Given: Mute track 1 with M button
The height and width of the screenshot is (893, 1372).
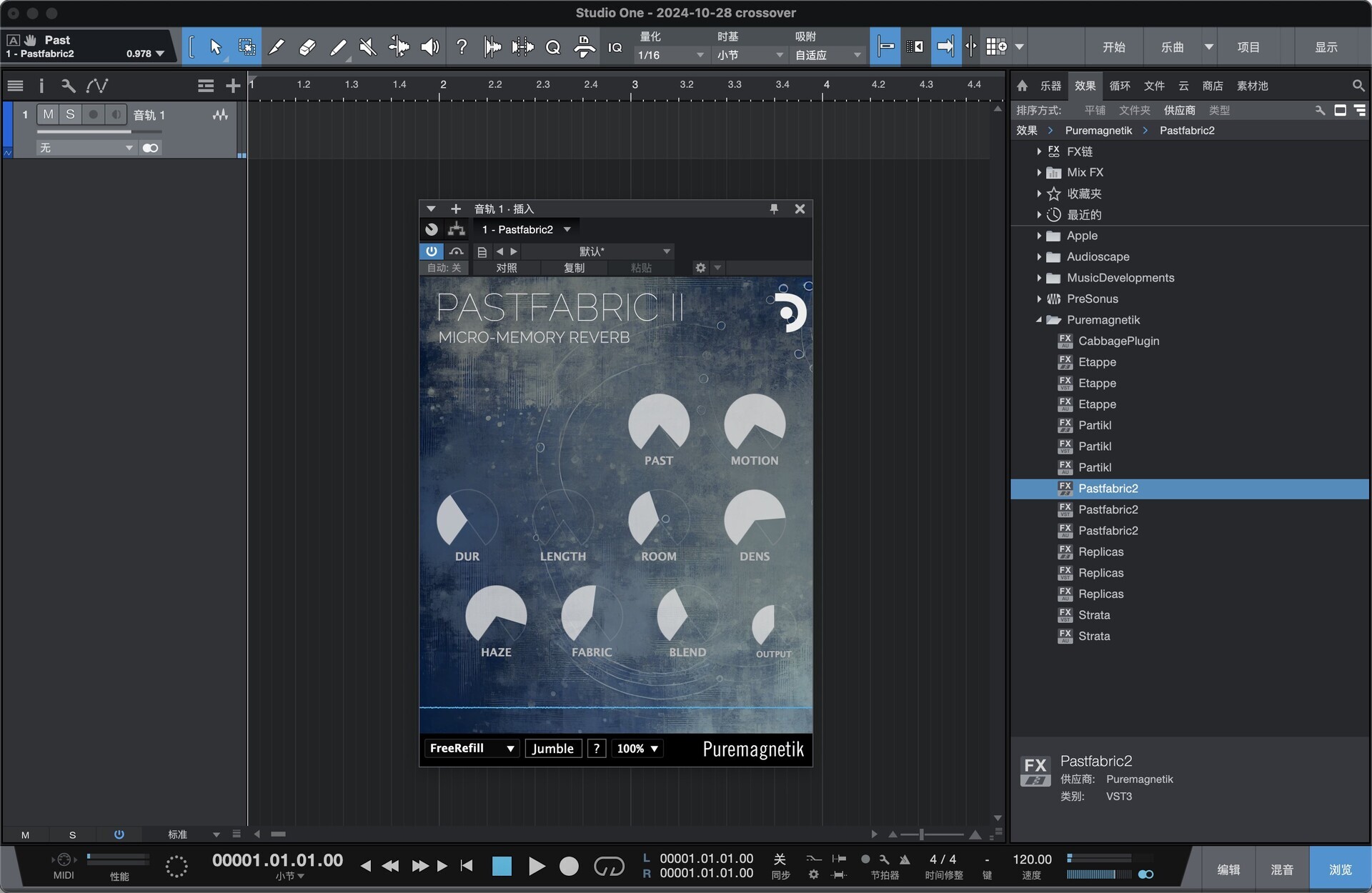Looking at the screenshot, I should click(48, 114).
